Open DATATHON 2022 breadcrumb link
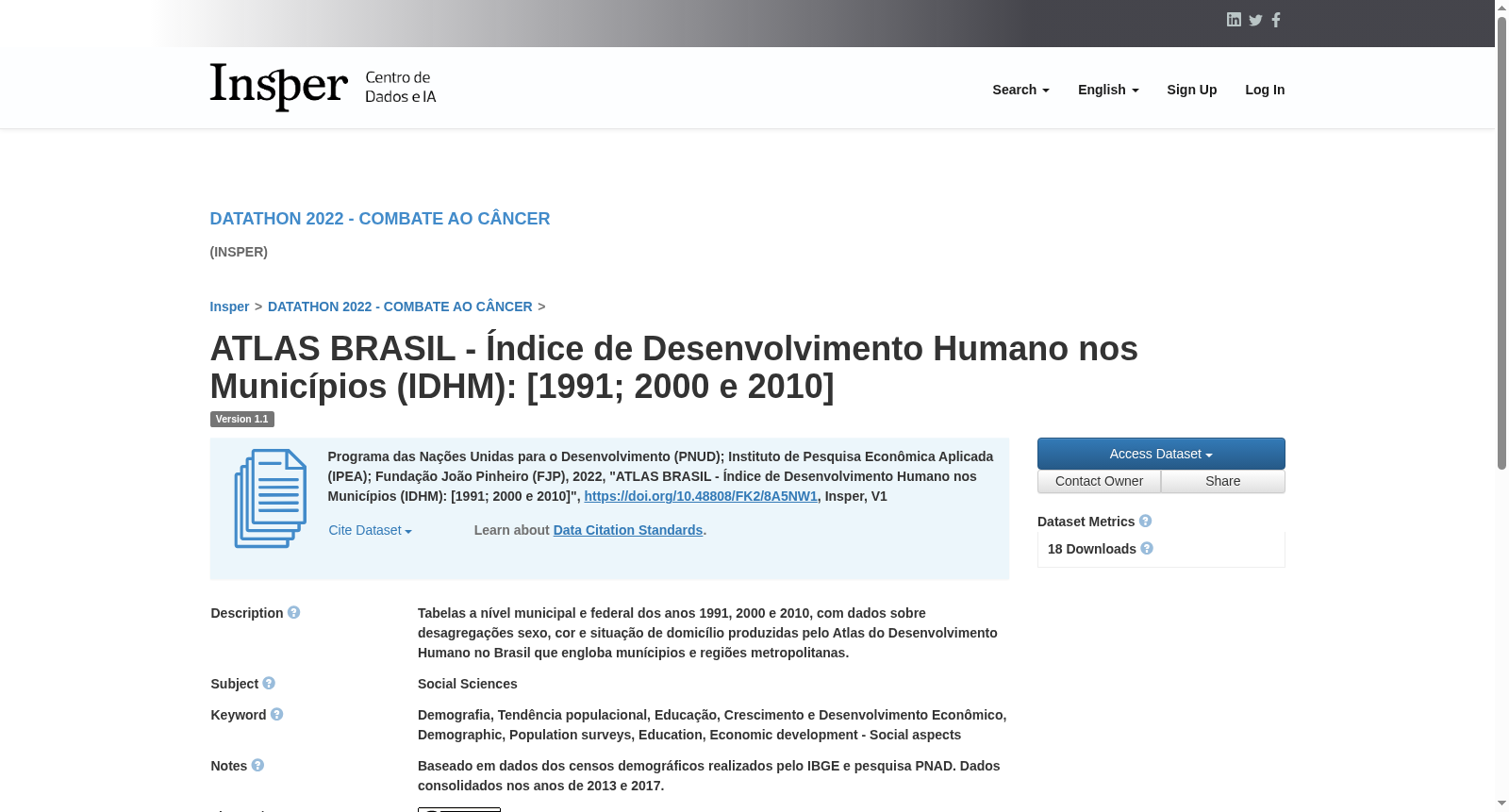Viewport: 1509px width, 812px height. pyautogui.click(x=400, y=307)
